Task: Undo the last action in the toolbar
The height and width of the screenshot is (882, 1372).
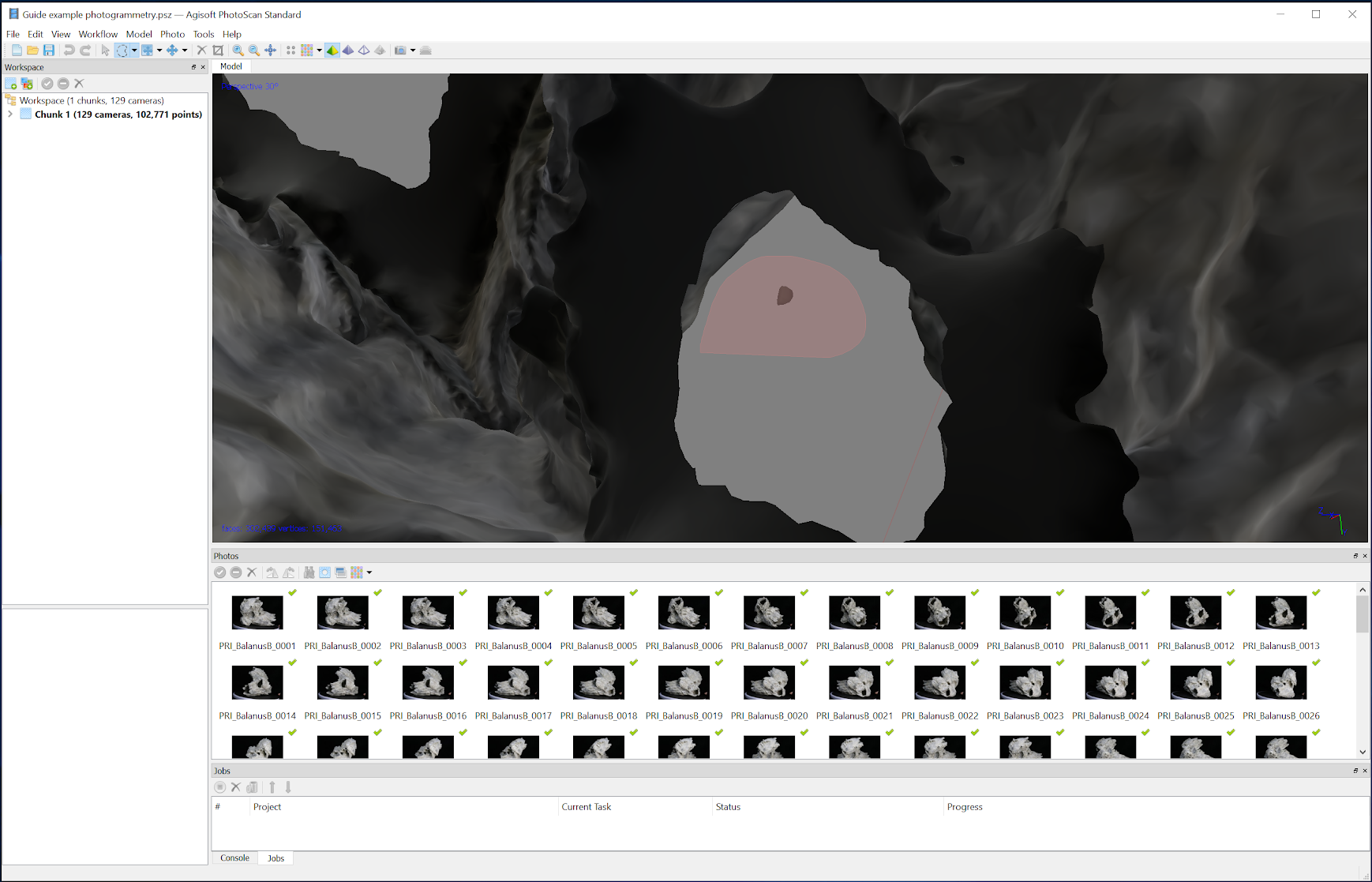Action: coord(69,51)
